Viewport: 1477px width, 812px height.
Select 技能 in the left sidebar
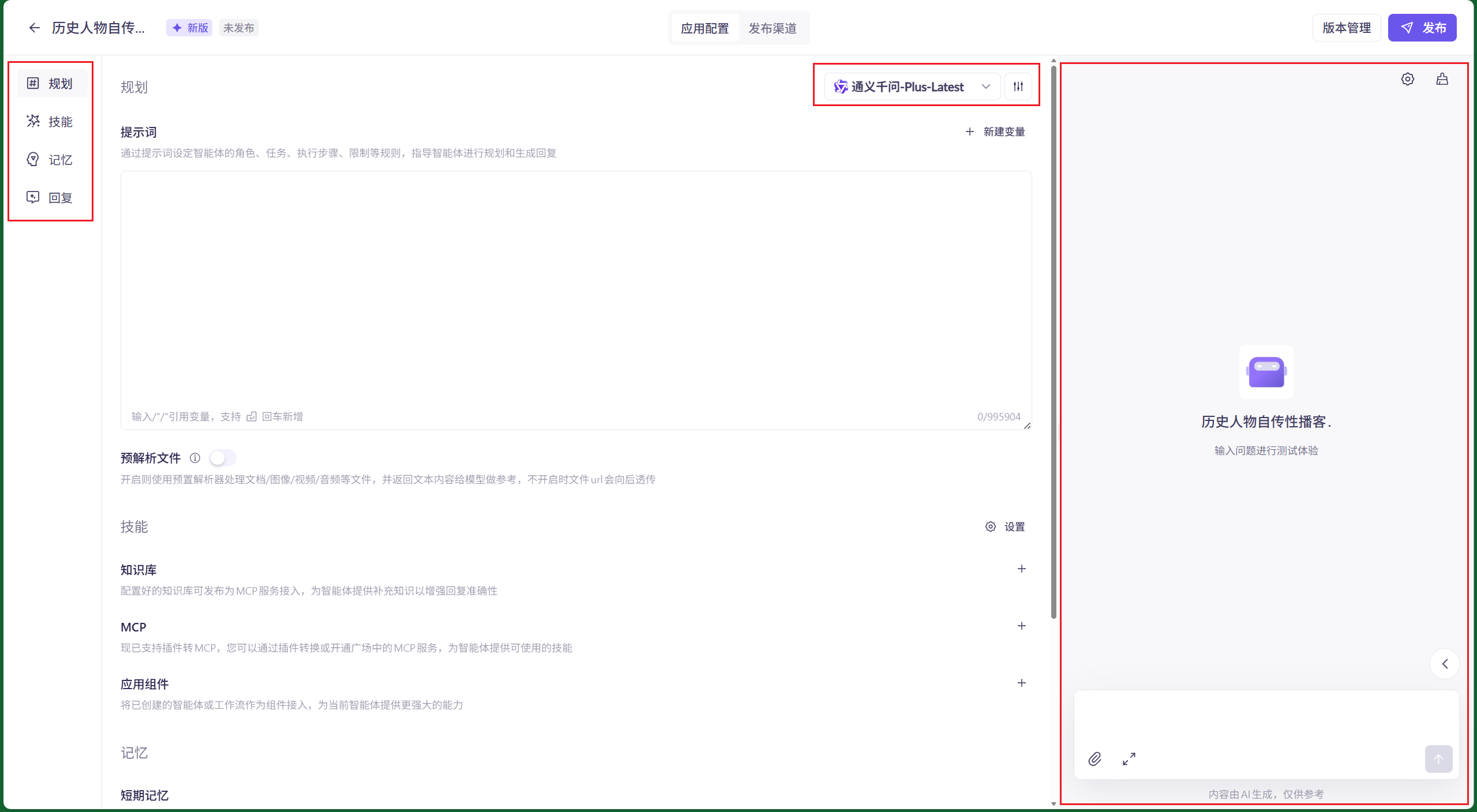[x=52, y=122]
